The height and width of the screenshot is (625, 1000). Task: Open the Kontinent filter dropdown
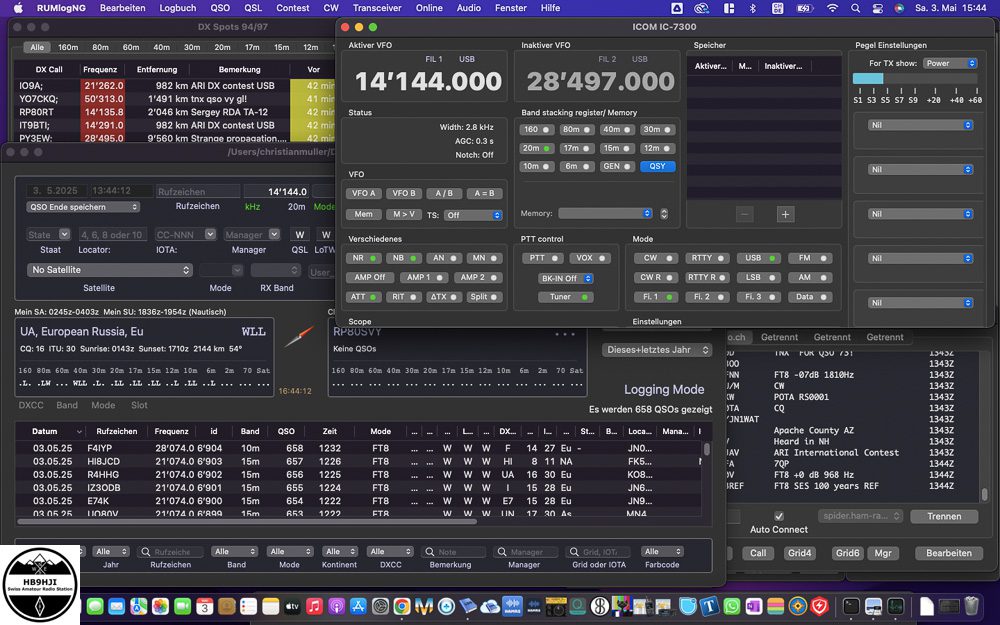[x=339, y=552]
